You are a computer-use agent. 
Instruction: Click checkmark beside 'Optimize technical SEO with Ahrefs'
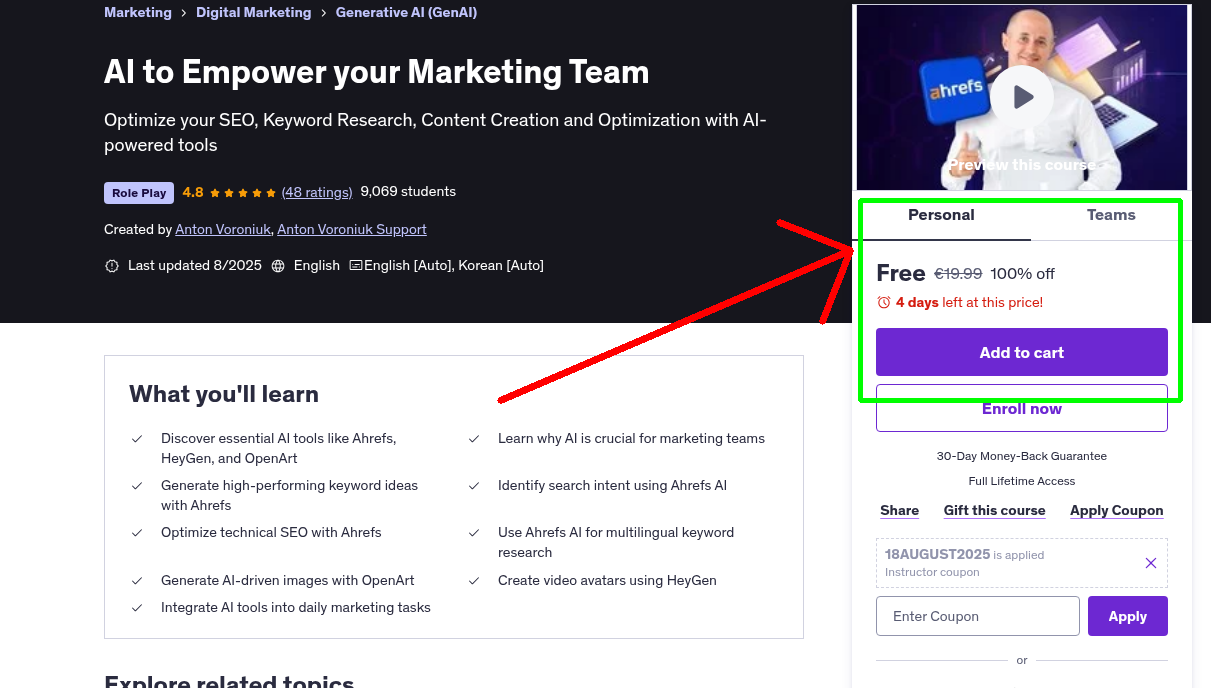tap(137, 533)
